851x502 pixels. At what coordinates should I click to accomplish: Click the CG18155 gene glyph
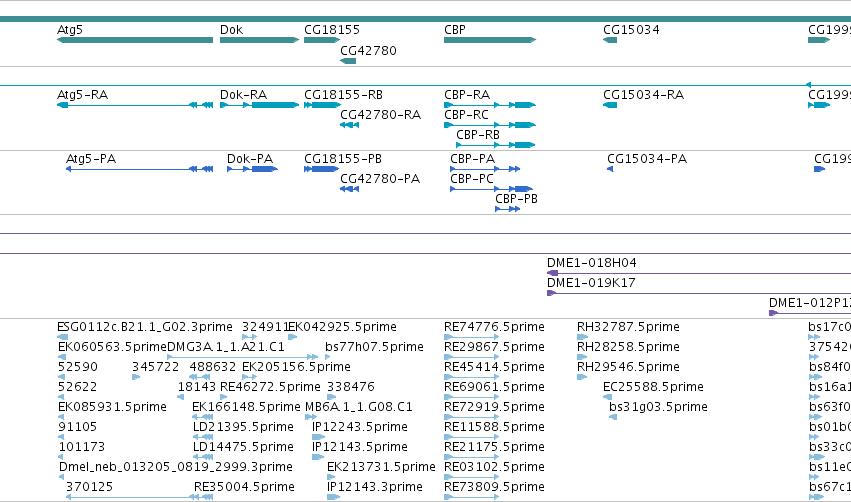322,40
